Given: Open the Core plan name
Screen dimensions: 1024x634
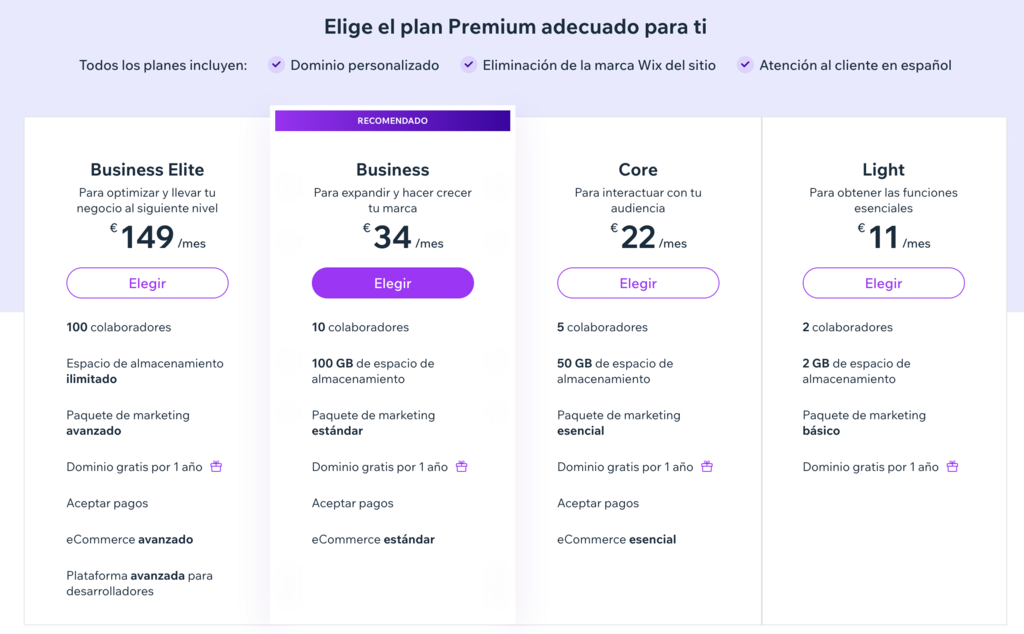Looking at the screenshot, I should [x=637, y=169].
